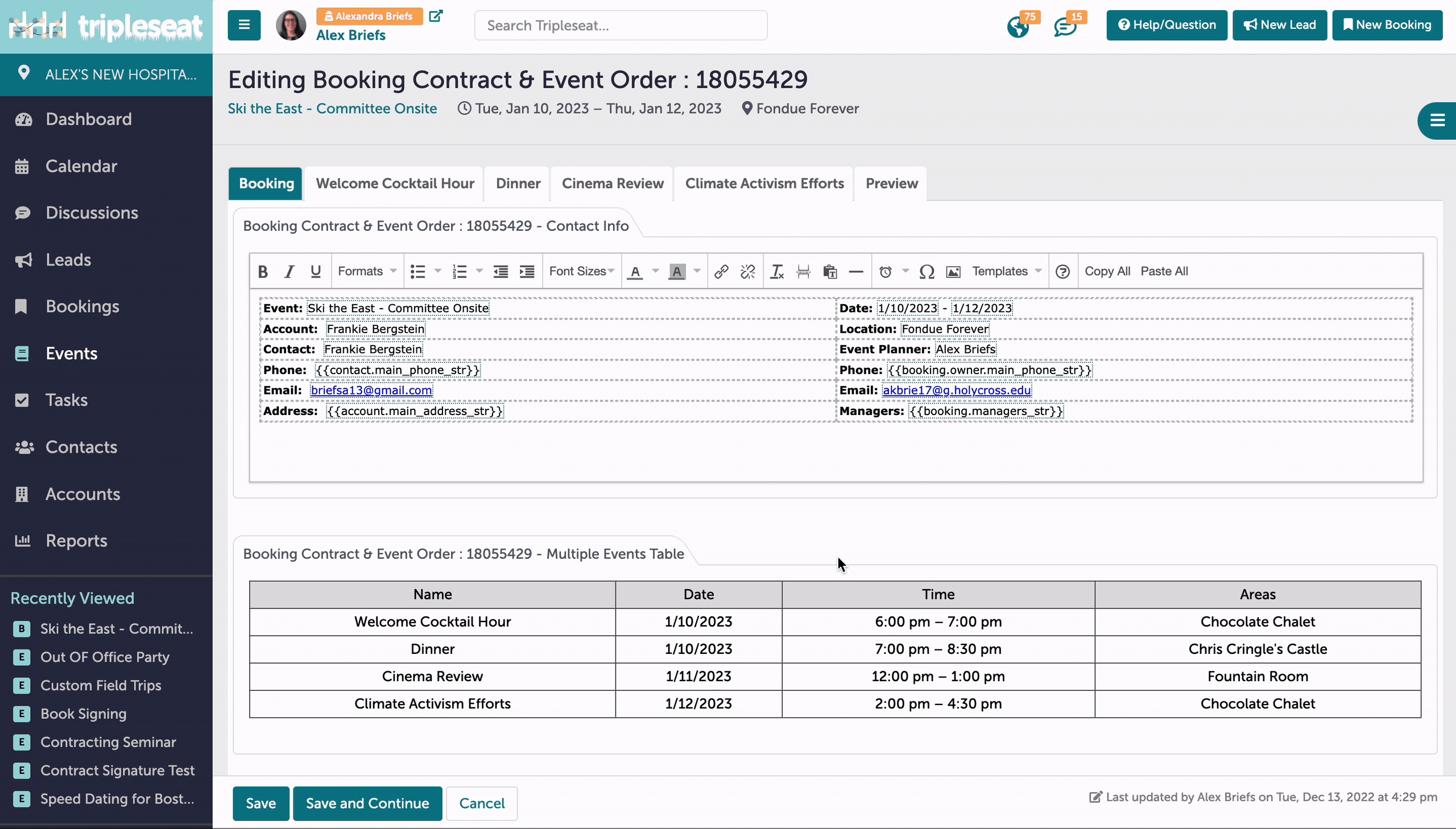
Task: Insert an image with the picture icon
Action: [x=953, y=272]
